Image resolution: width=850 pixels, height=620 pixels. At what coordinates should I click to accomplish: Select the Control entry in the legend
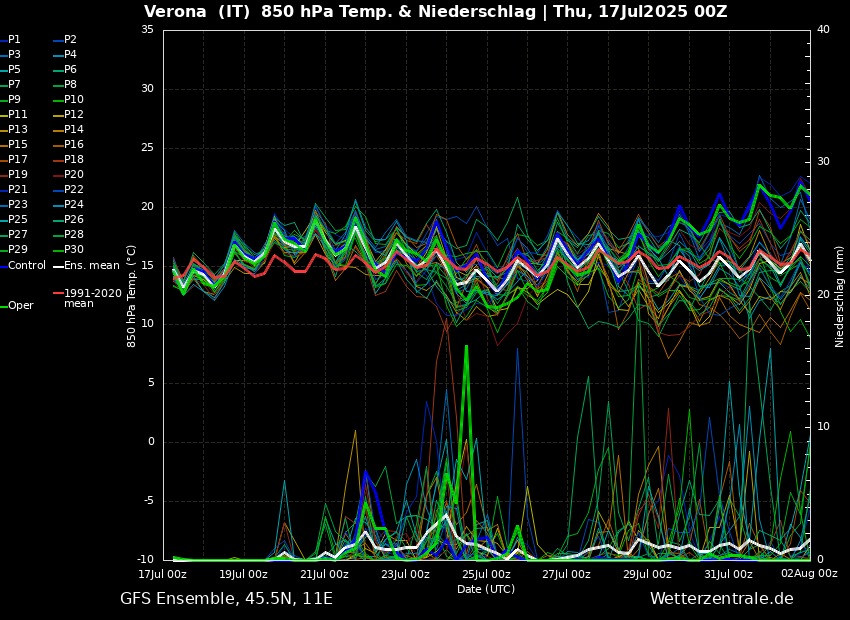(x=27, y=265)
